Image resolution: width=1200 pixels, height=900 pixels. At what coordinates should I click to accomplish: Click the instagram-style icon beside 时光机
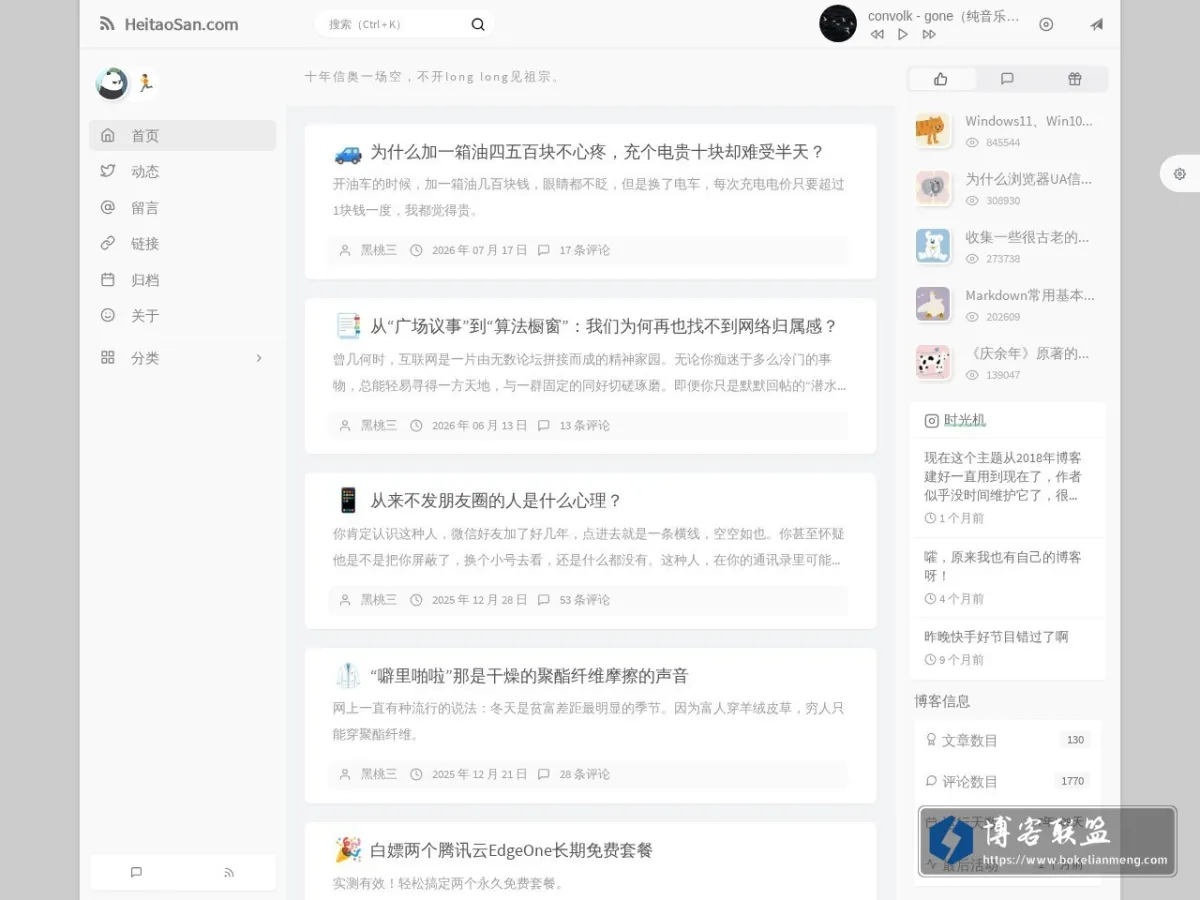point(931,421)
